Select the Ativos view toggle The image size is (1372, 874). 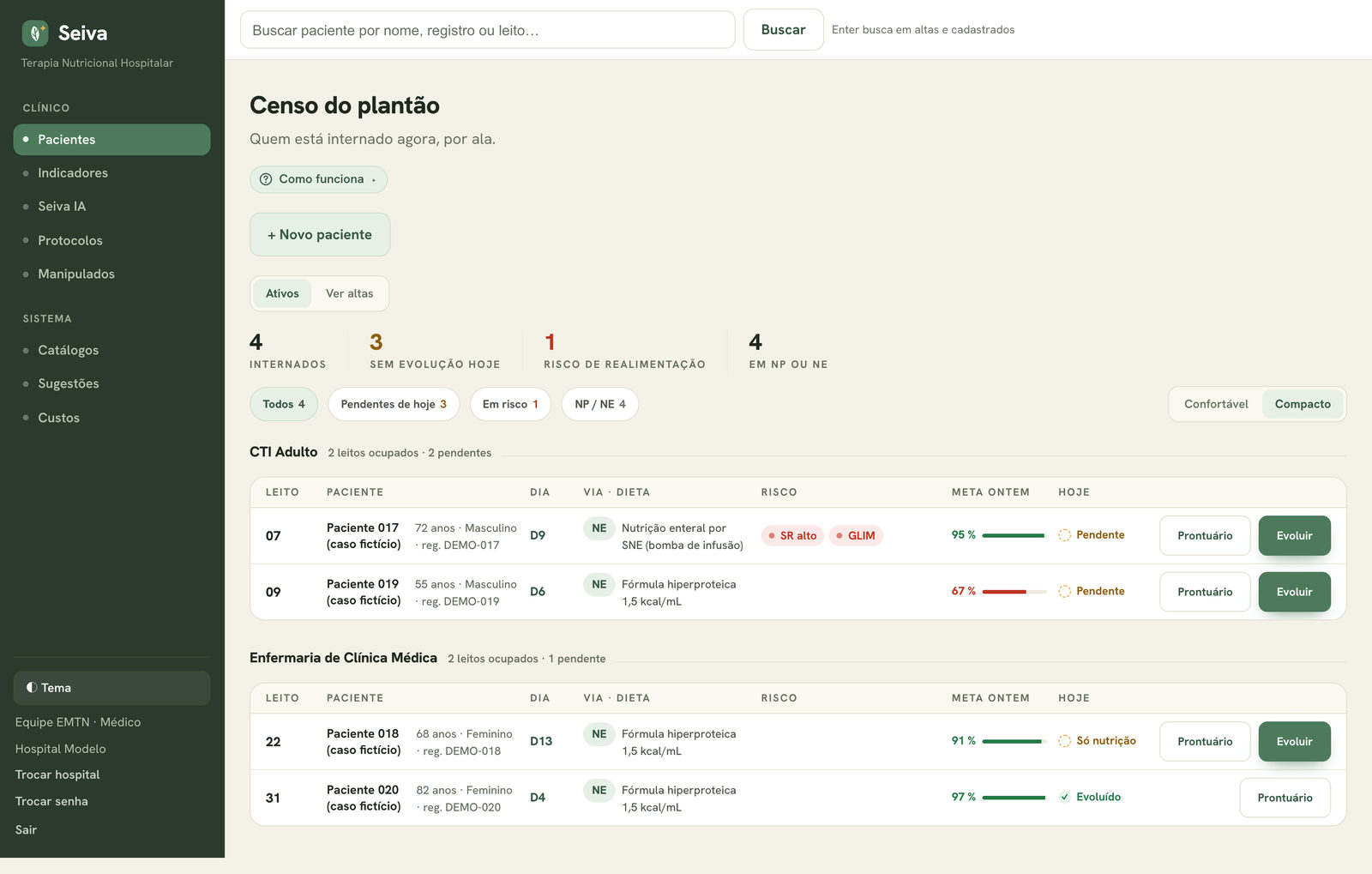pos(282,293)
